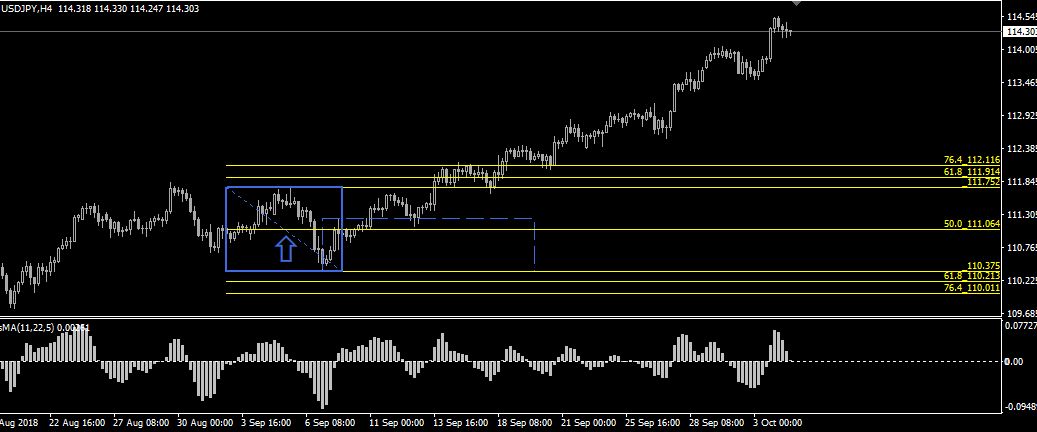Click the 11 Sep 00:00 time label

[395, 421]
